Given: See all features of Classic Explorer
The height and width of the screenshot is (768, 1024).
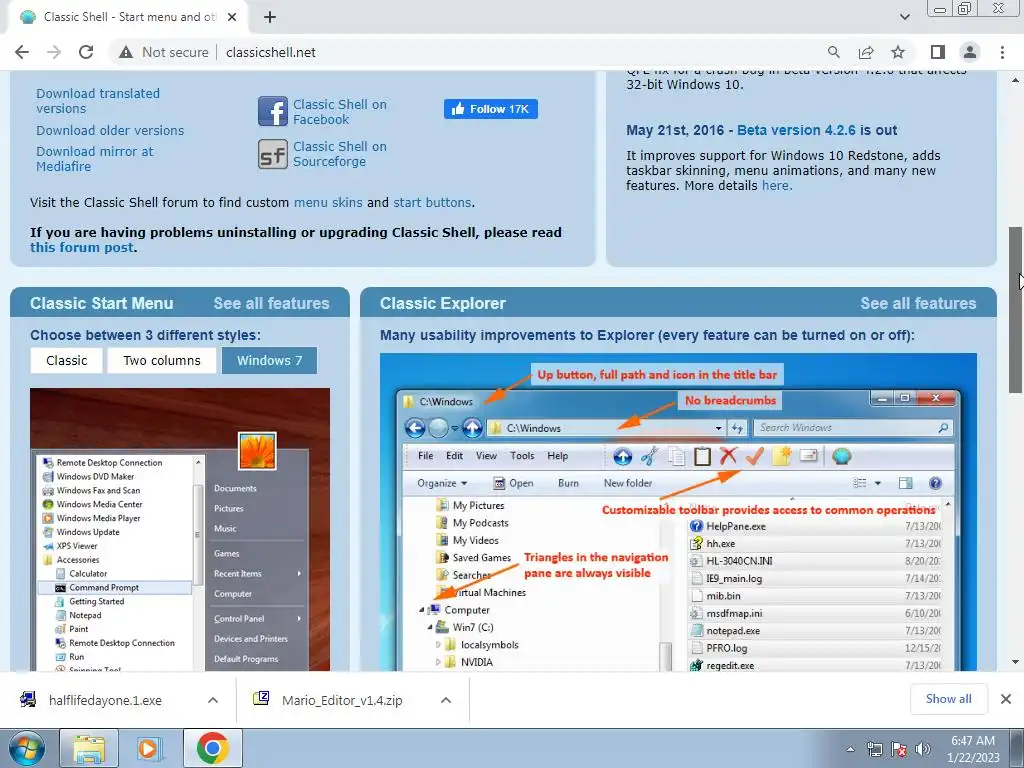Looking at the screenshot, I should click(918, 303).
